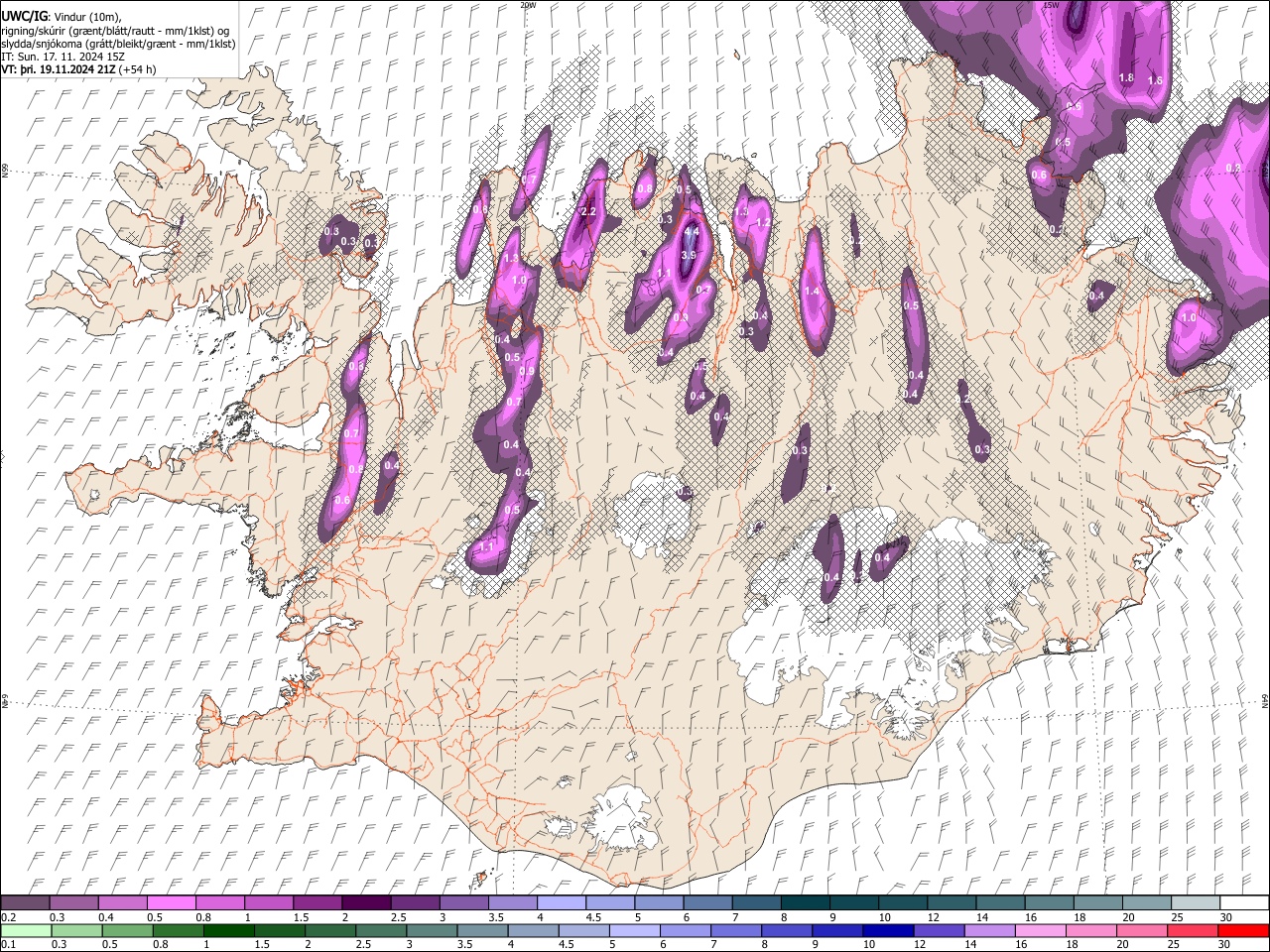Pick the palest green 0.1 swatch in rain legend

[x=25, y=930]
